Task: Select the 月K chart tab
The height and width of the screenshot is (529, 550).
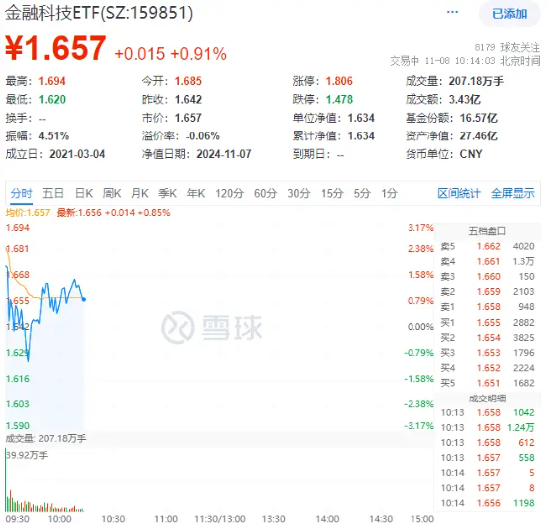Action: click(140, 193)
